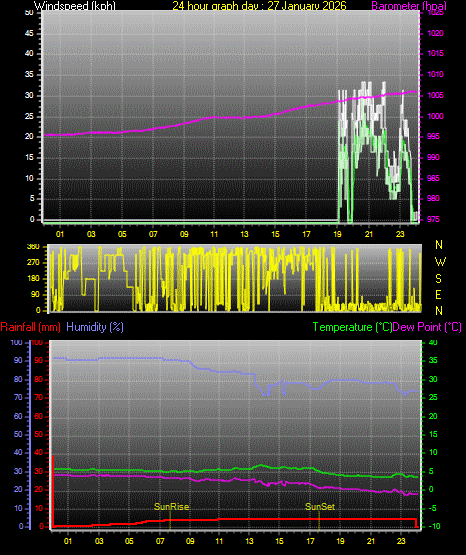Click the 'Dew Point (°C)' legend label
This screenshot has width=466, height=555.
tap(427, 327)
